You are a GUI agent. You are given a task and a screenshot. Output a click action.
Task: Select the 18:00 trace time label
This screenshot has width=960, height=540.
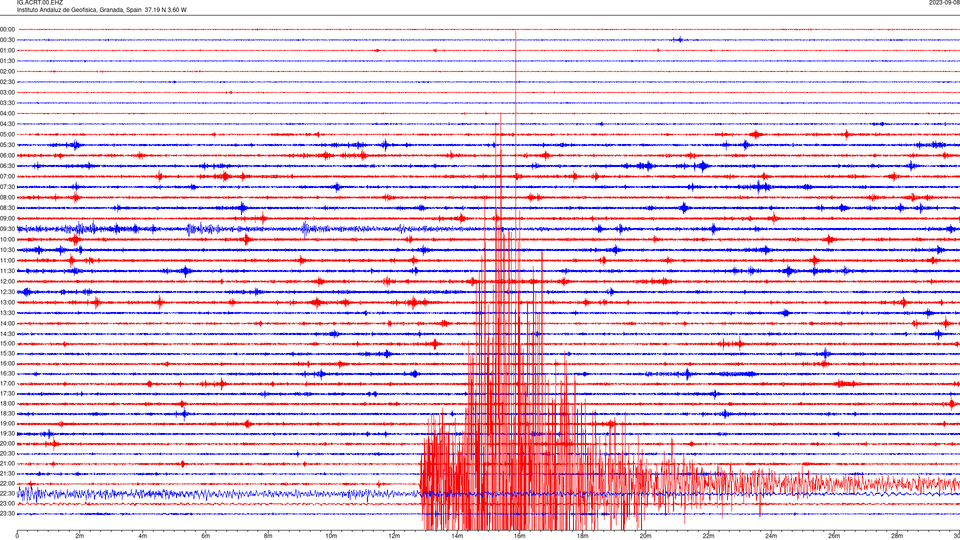coord(7,404)
